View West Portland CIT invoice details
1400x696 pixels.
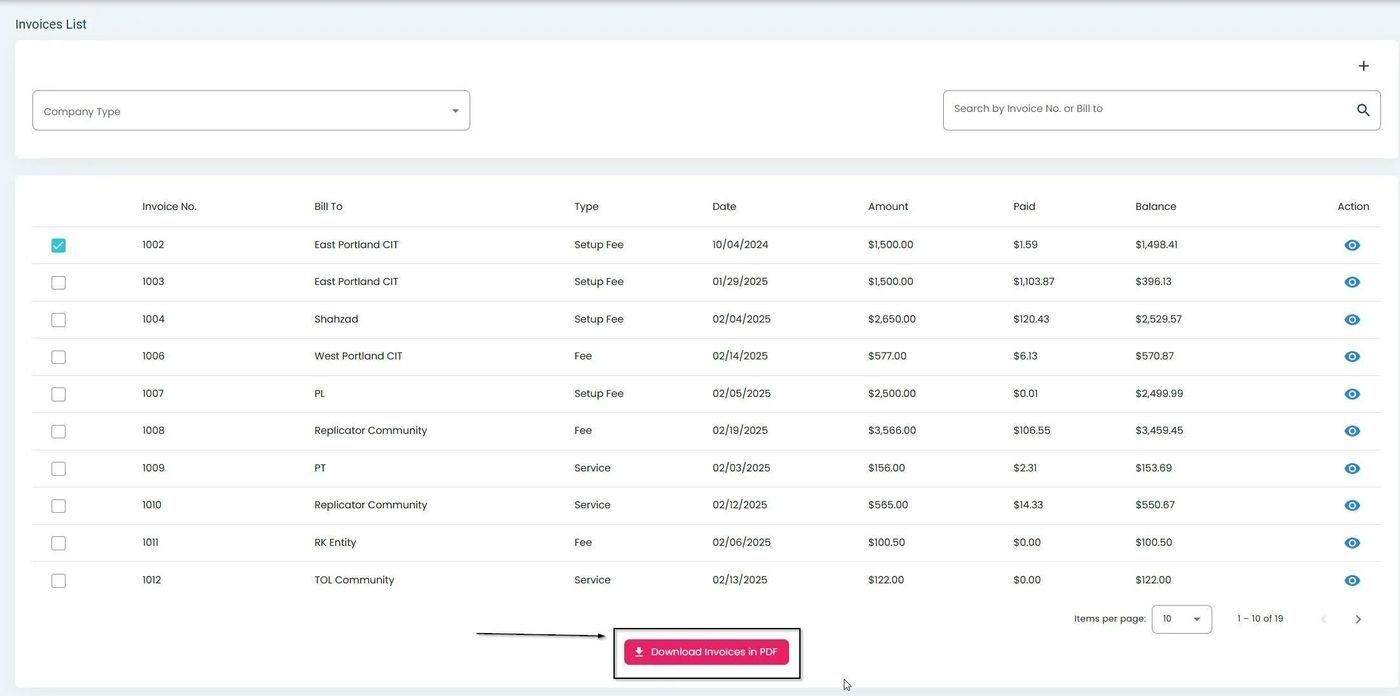pyautogui.click(x=1351, y=355)
